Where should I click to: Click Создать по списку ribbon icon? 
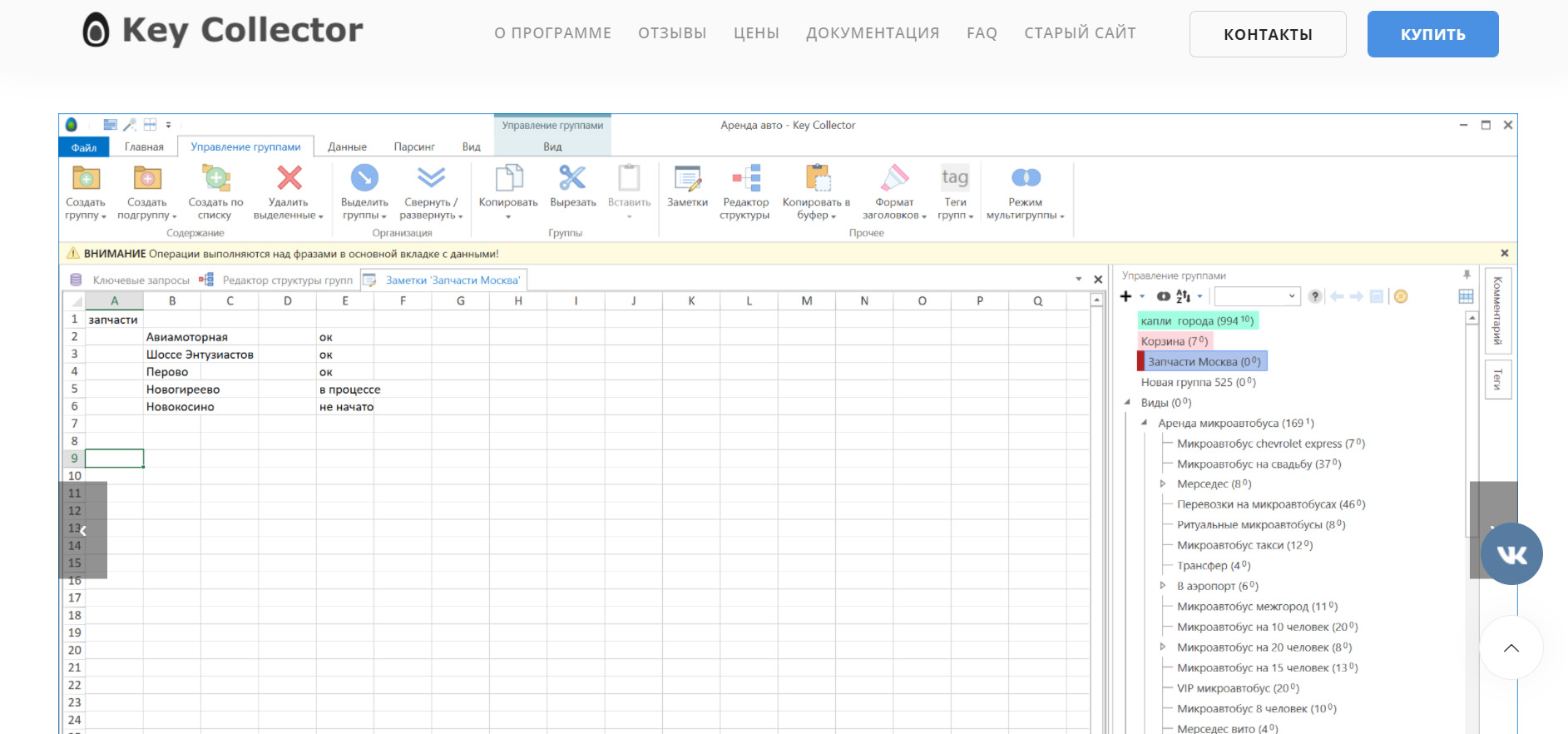click(x=215, y=178)
